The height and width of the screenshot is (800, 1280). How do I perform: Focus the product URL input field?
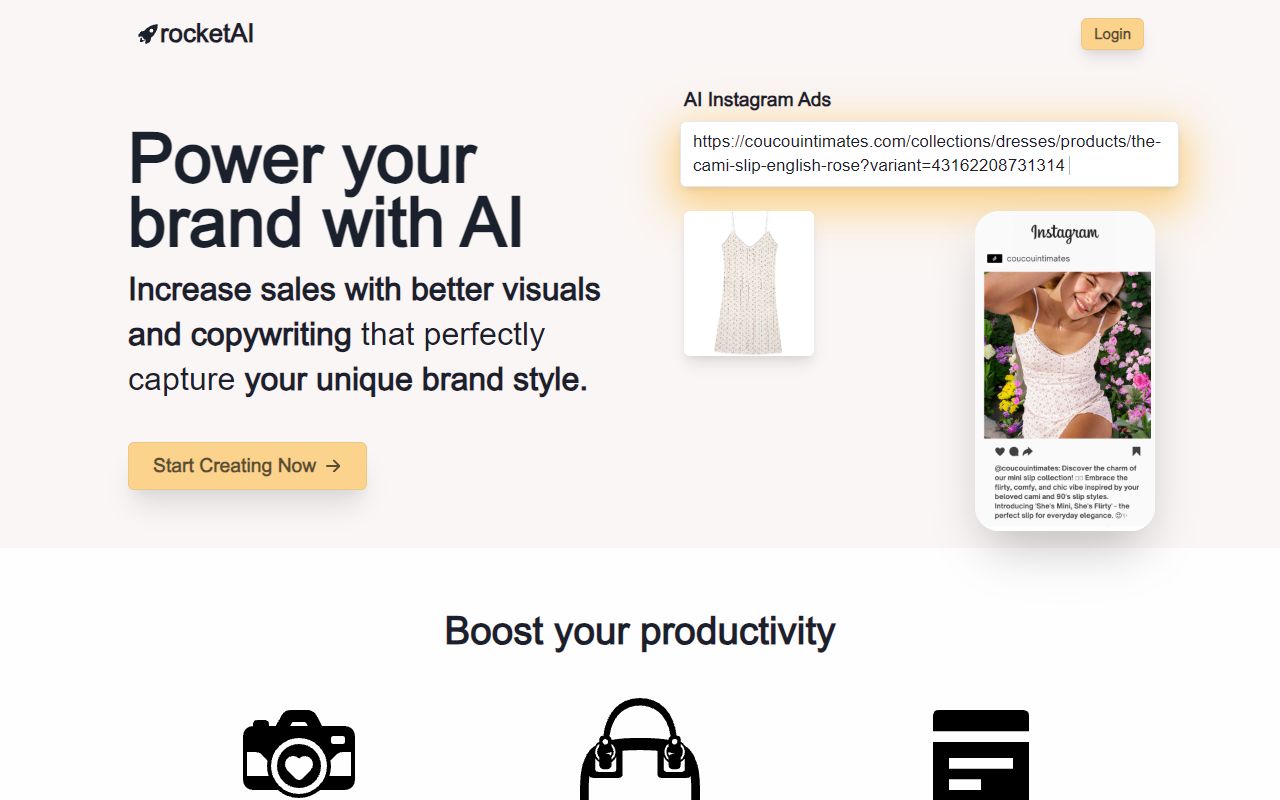pos(929,154)
